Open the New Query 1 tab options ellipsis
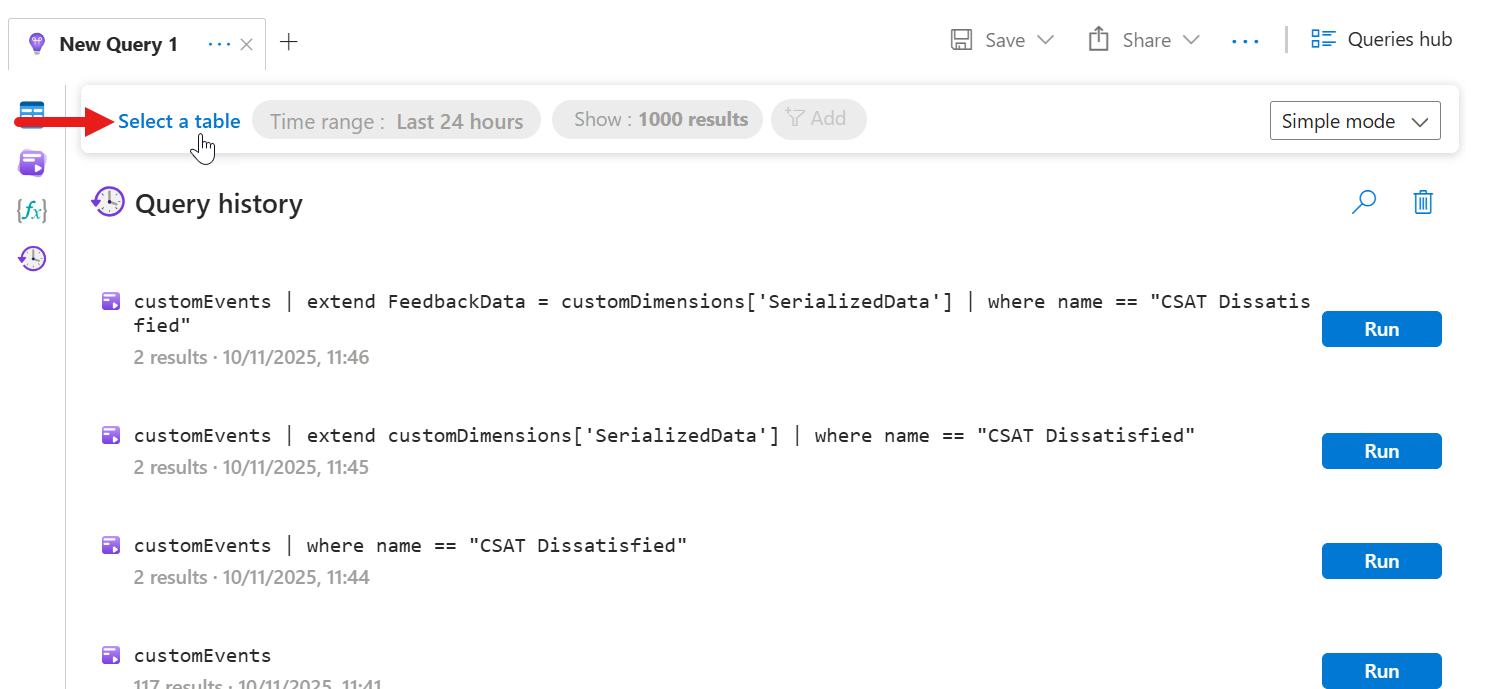Screen dimensions: 1495x689 point(219,44)
